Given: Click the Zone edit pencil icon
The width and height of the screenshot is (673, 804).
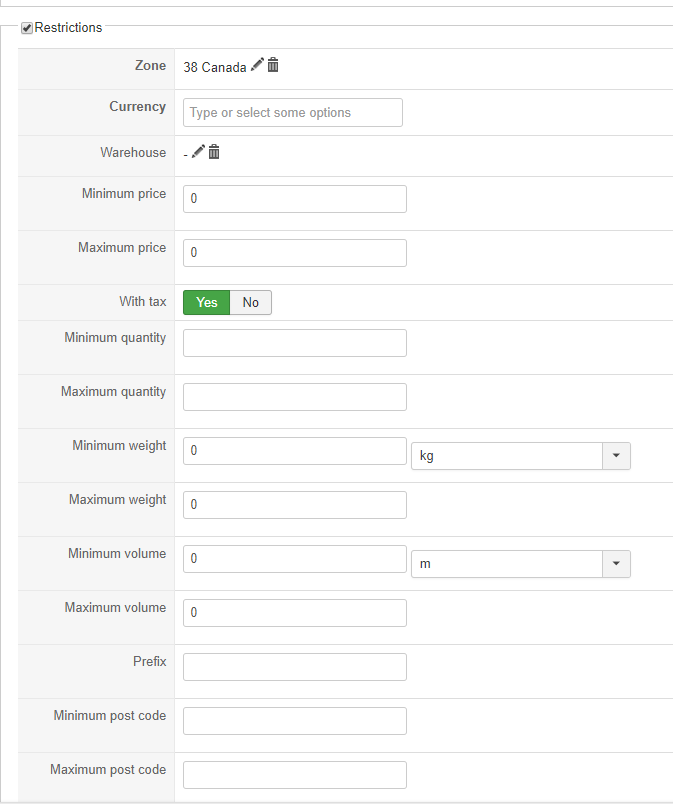Looking at the screenshot, I should pos(258,65).
